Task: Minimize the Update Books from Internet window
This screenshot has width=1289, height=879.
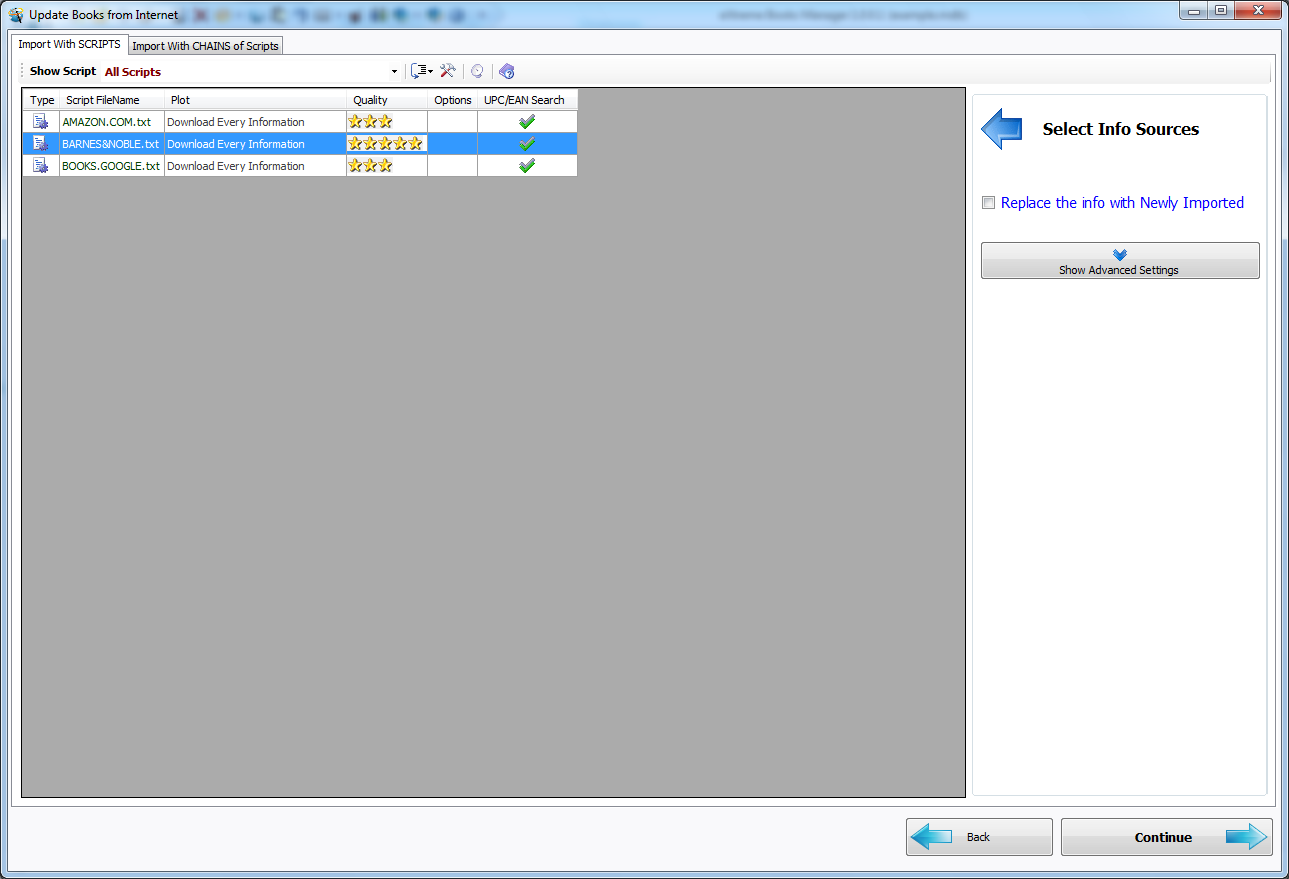Action: [x=1194, y=10]
